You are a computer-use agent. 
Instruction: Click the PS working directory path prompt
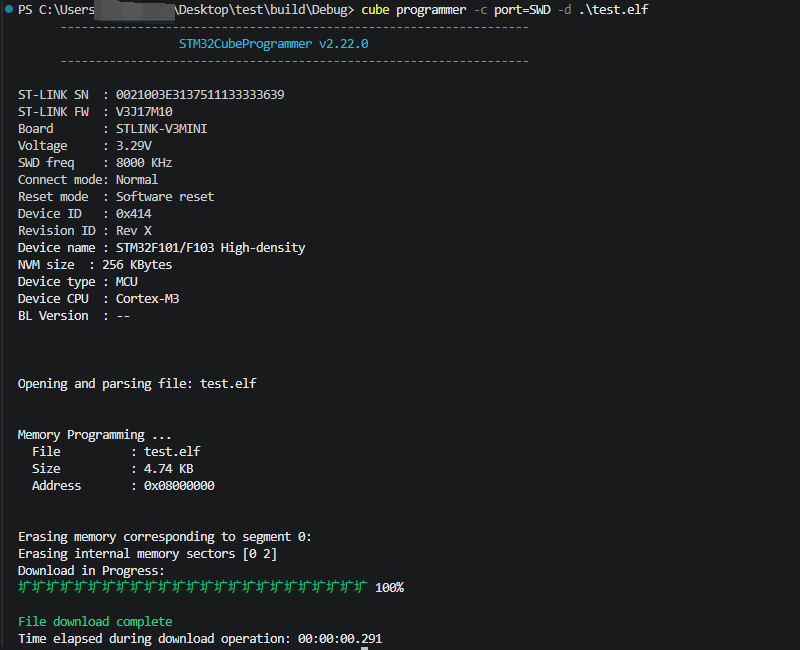click(x=186, y=10)
